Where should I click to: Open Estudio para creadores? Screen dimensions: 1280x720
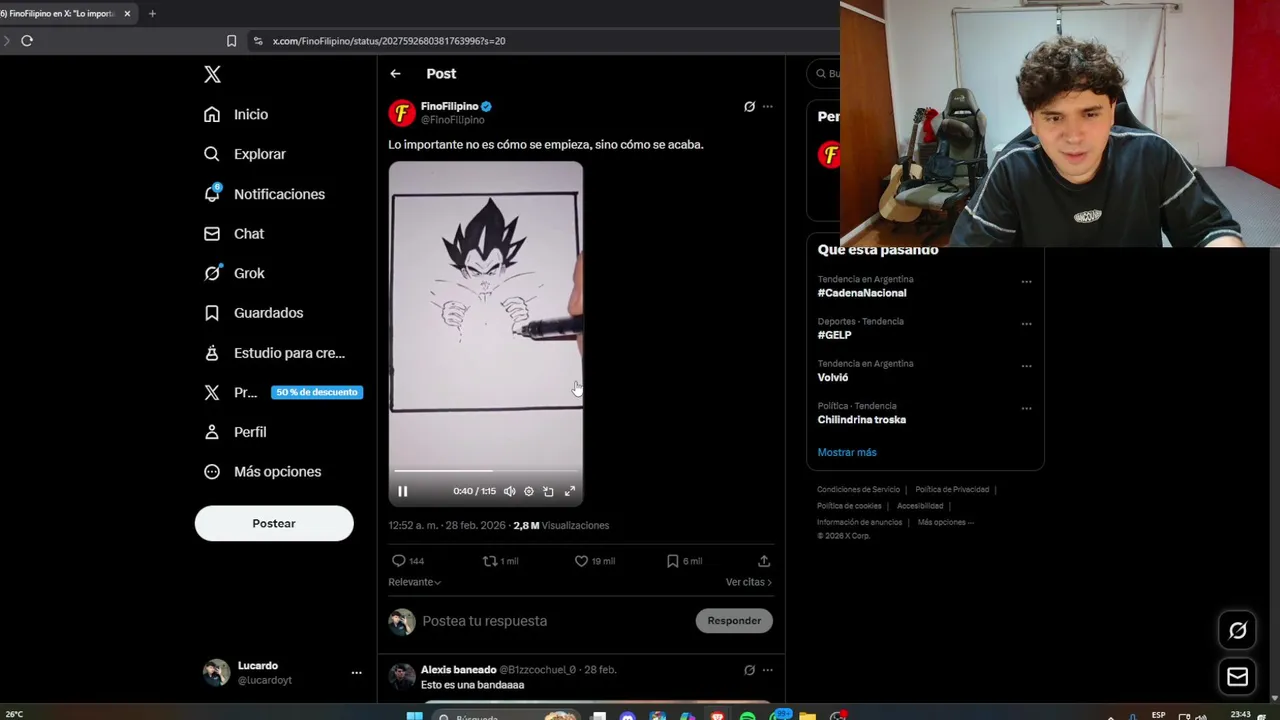pyautogui.click(x=274, y=353)
